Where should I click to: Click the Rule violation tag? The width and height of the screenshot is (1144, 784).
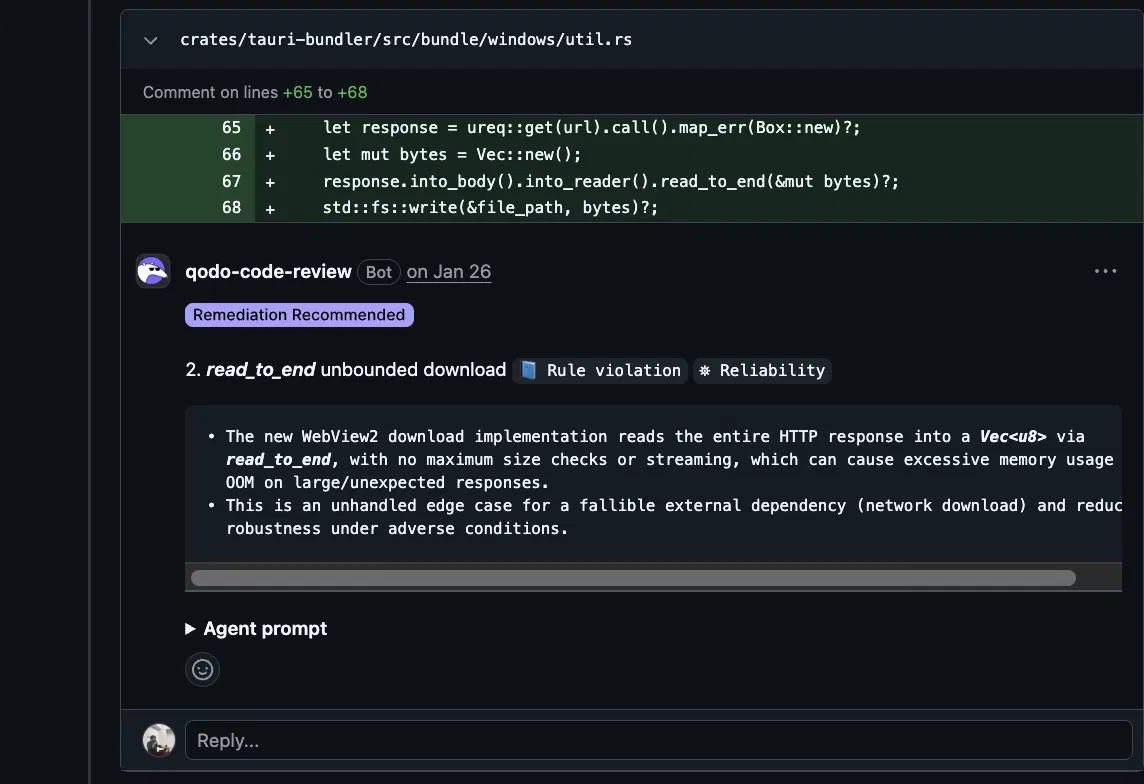600,370
